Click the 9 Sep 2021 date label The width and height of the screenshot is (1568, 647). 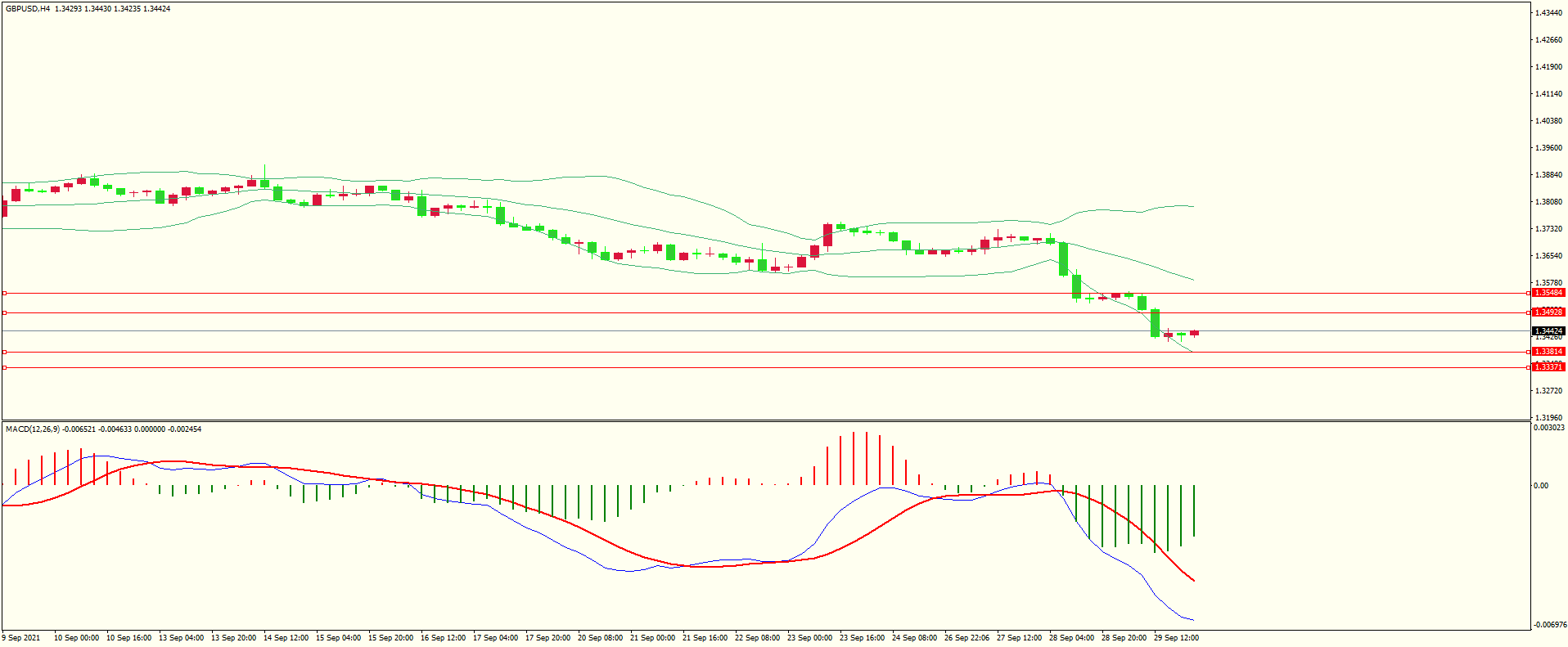(21, 638)
